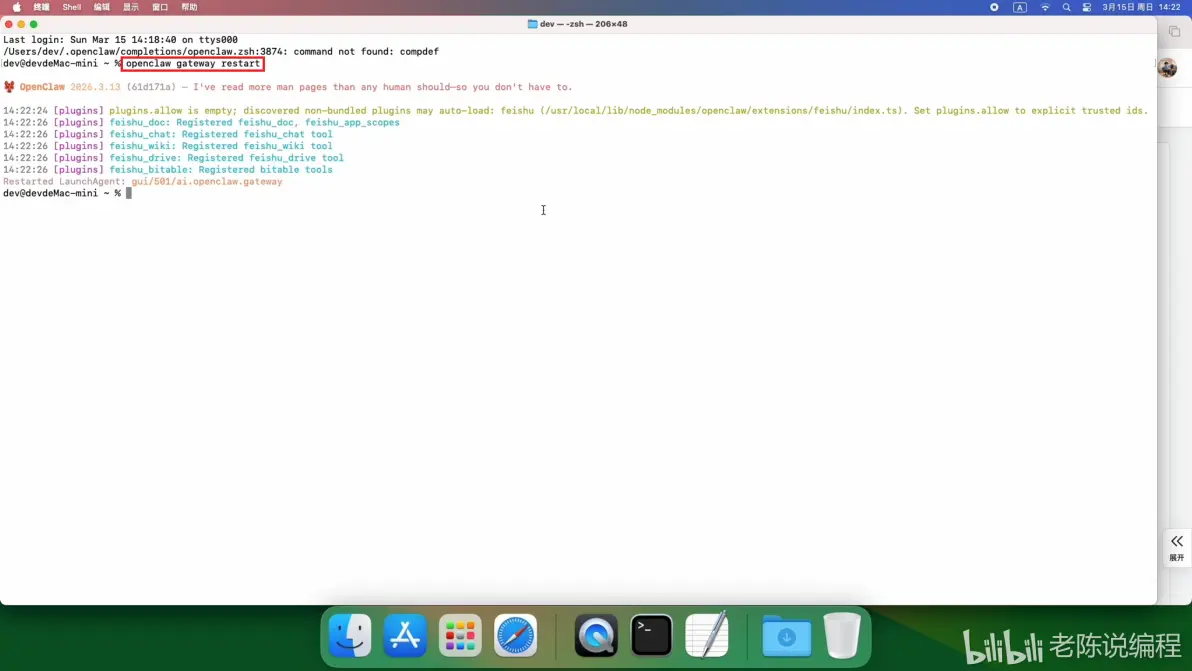Image resolution: width=1192 pixels, height=671 pixels.
Task: Click 'feishu_drive: Registered feishu_drive tool' line
Action: pyautogui.click(x=173, y=158)
